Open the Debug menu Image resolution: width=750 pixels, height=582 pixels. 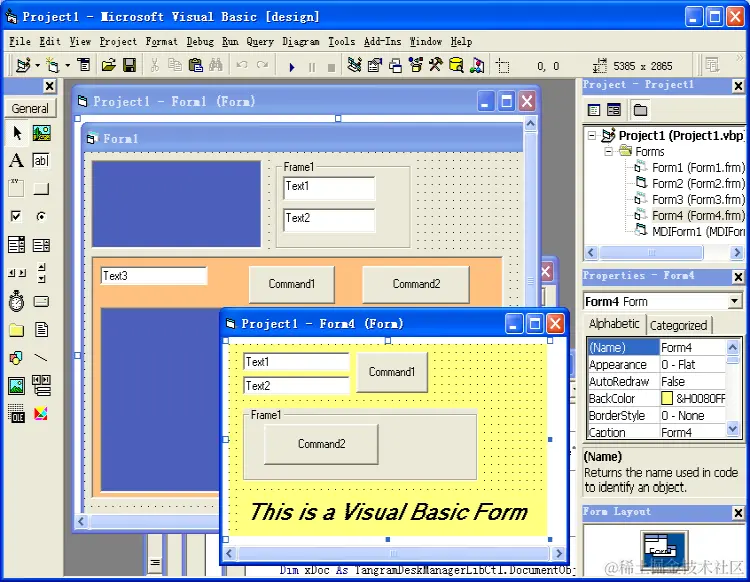pyautogui.click(x=200, y=42)
